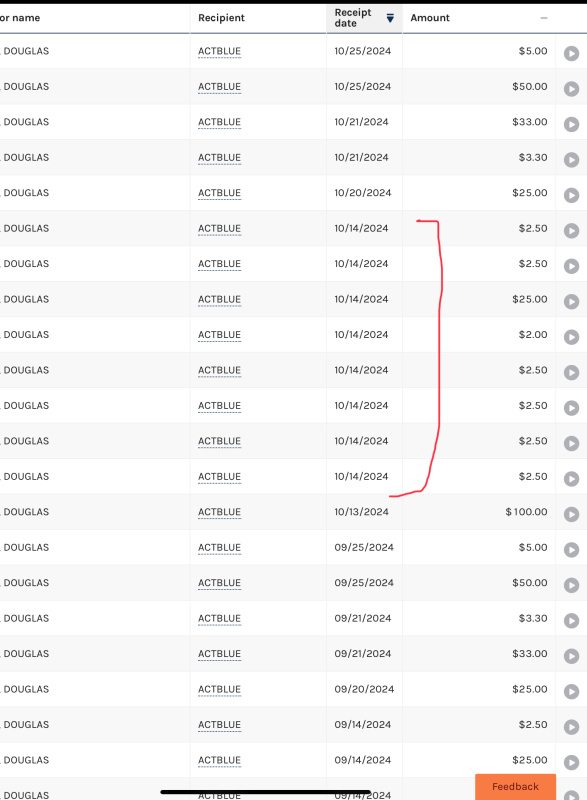Click the Recipient column header

coord(221,18)
